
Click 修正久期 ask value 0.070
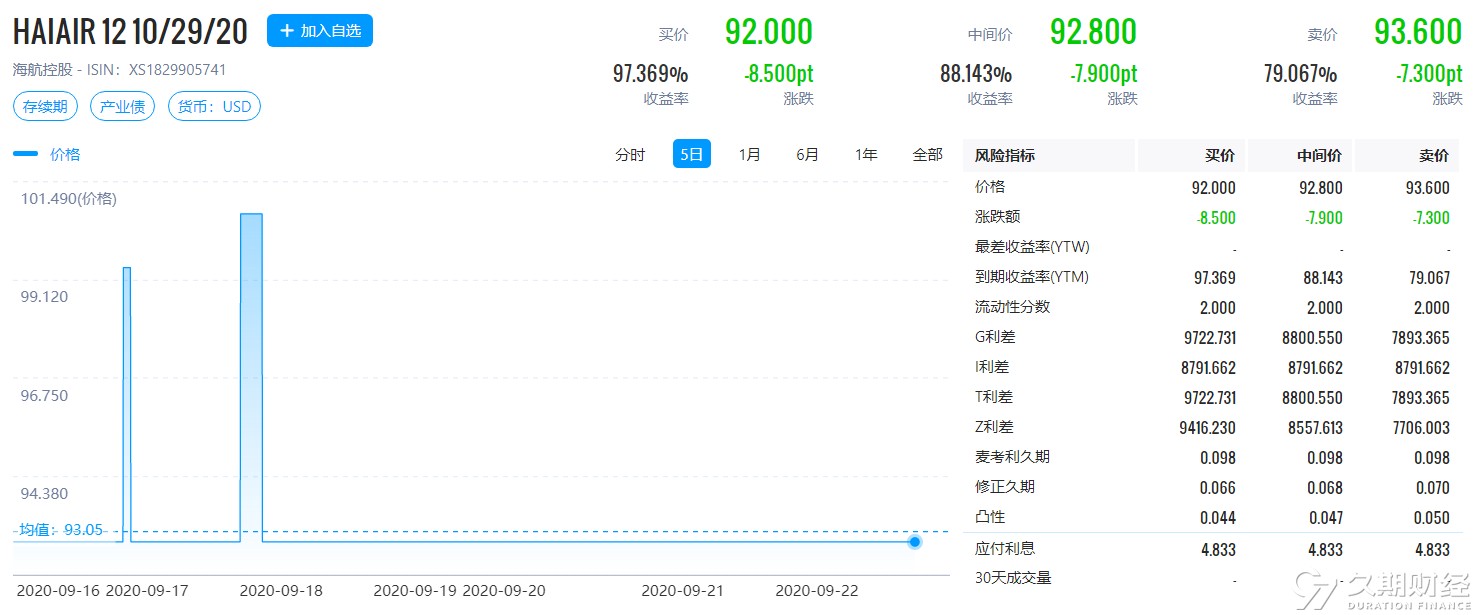pos(1432,488)
